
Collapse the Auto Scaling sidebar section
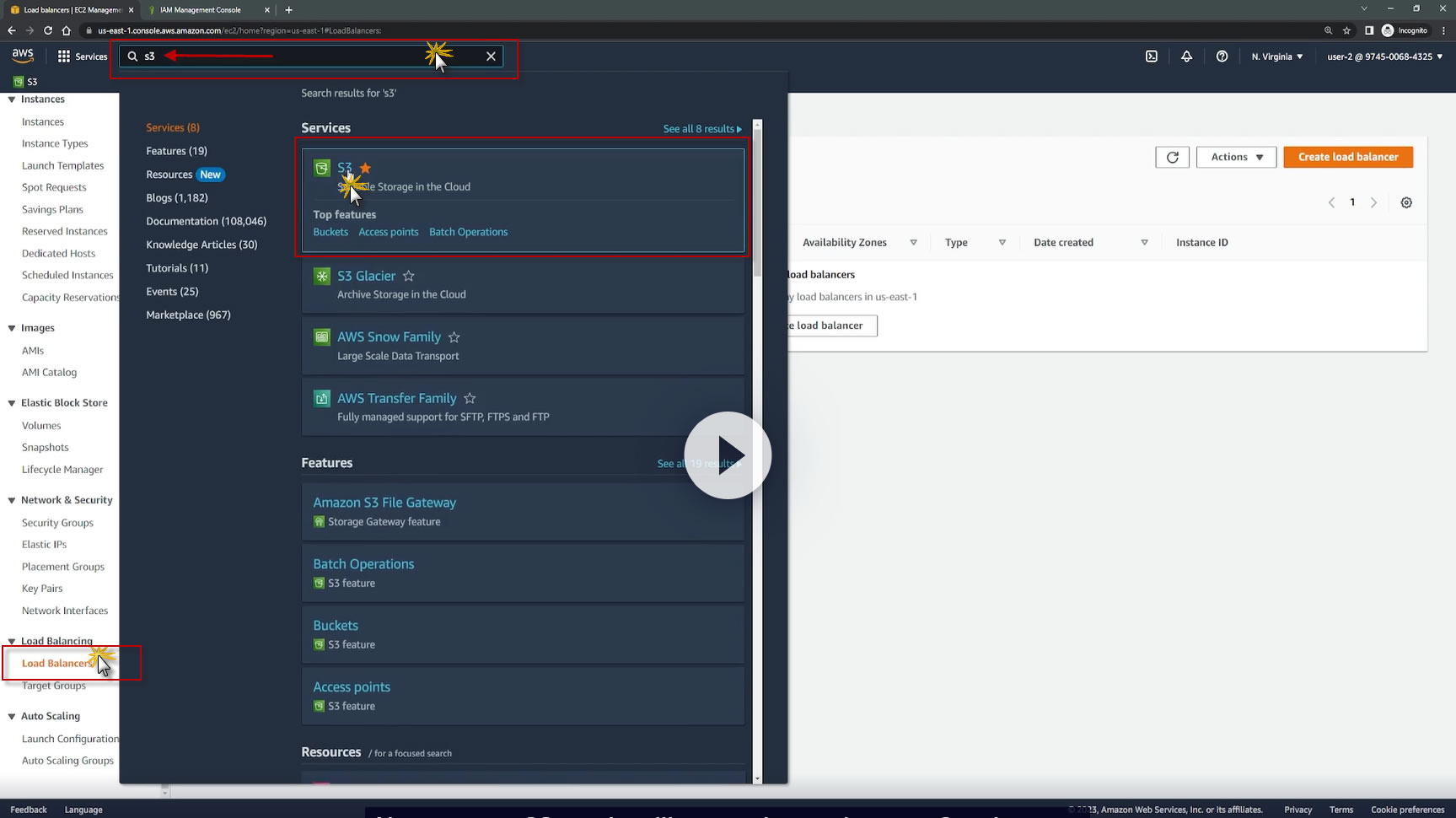coord(12,716)
